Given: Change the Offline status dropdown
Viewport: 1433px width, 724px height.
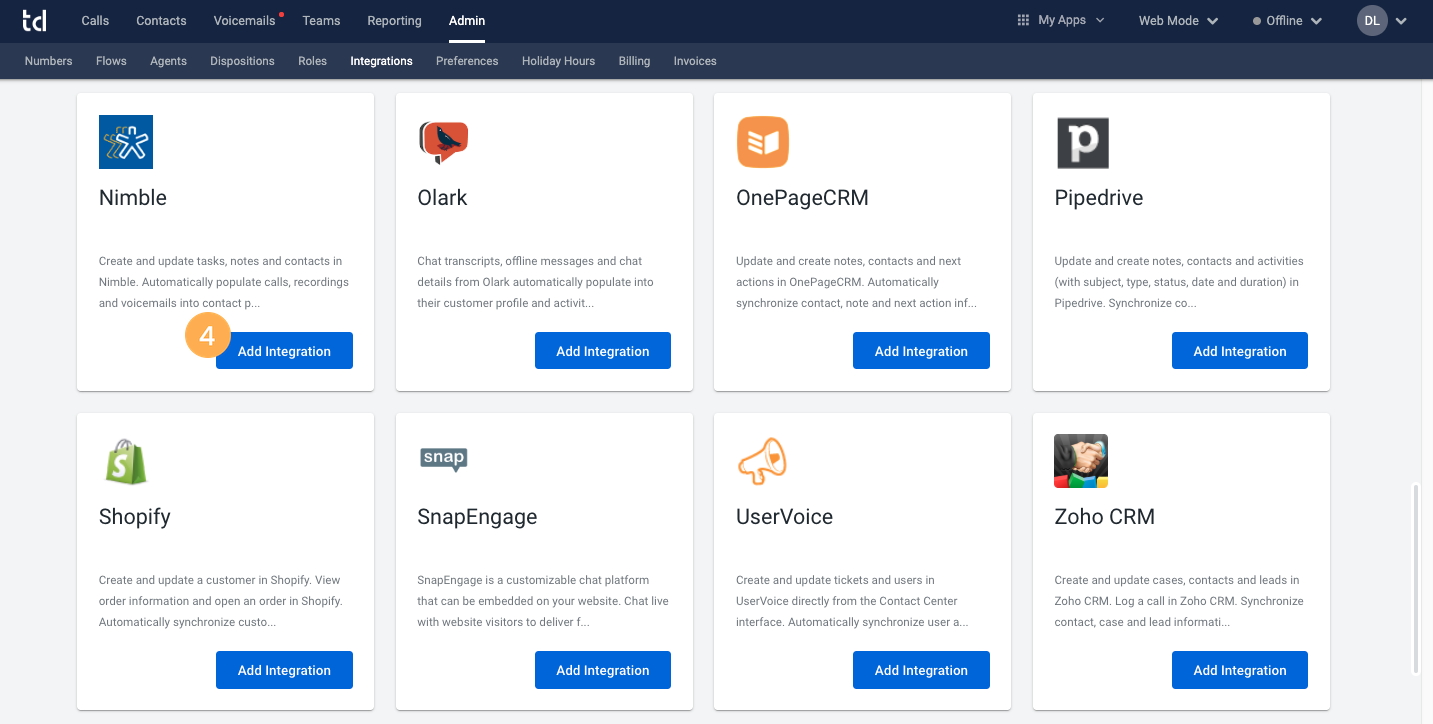Looking at the screenshot, I should point(1287,20).
